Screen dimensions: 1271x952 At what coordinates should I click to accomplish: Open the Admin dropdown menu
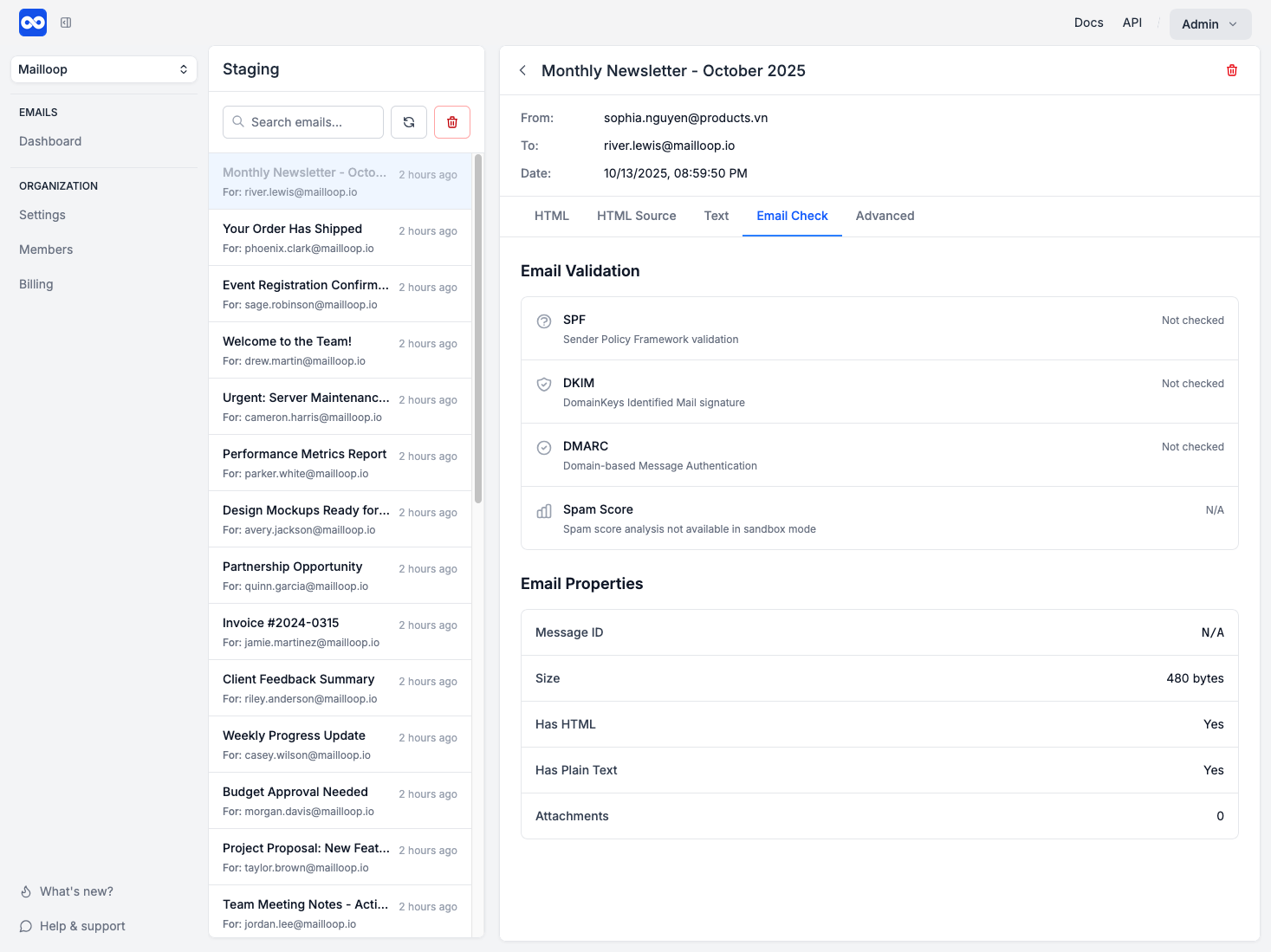pyautogui.click(x=1209, y=23)
